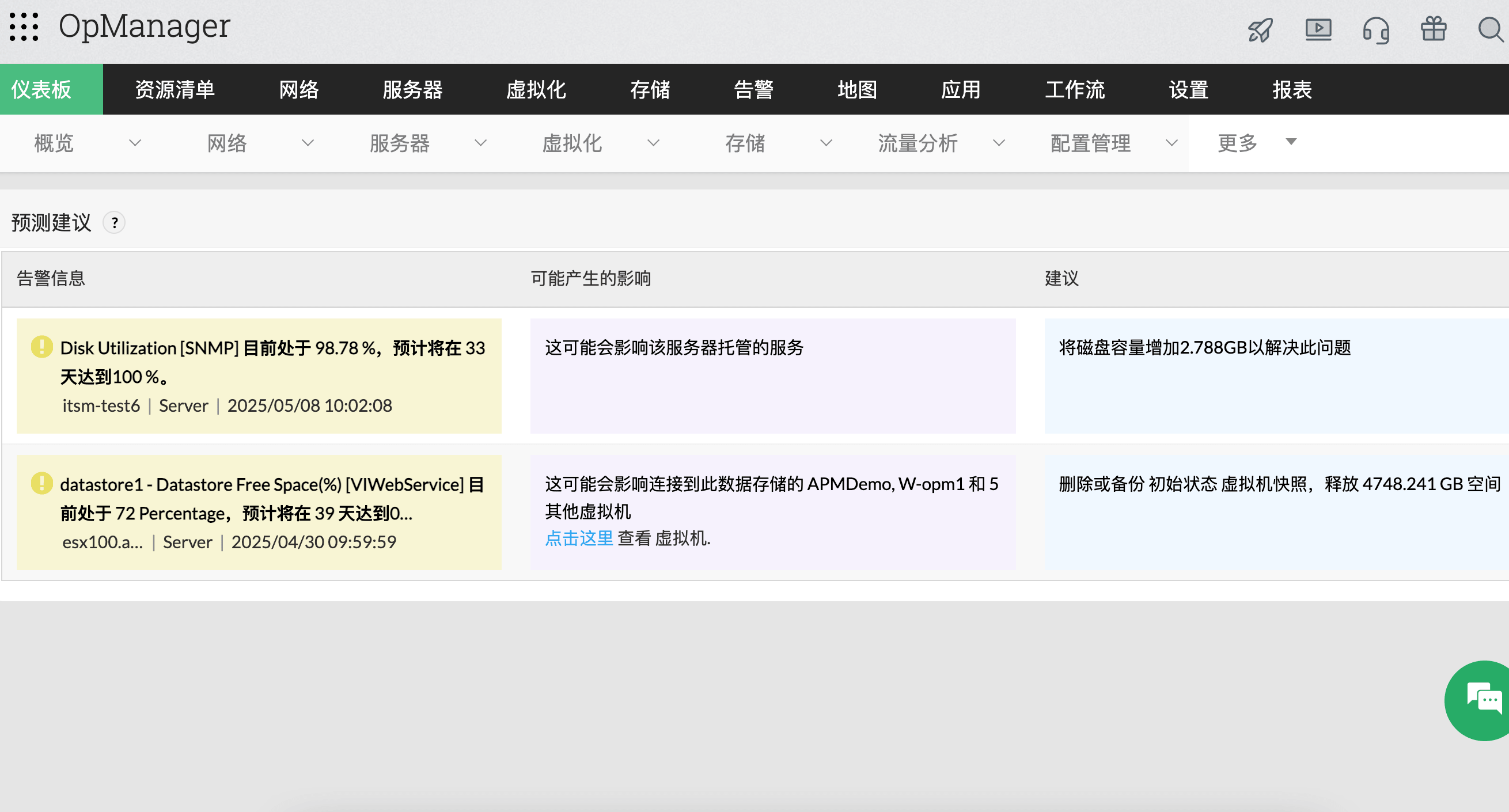Open the 地图 section
This screenshot has height=812, width=1509.
point(858,89)
